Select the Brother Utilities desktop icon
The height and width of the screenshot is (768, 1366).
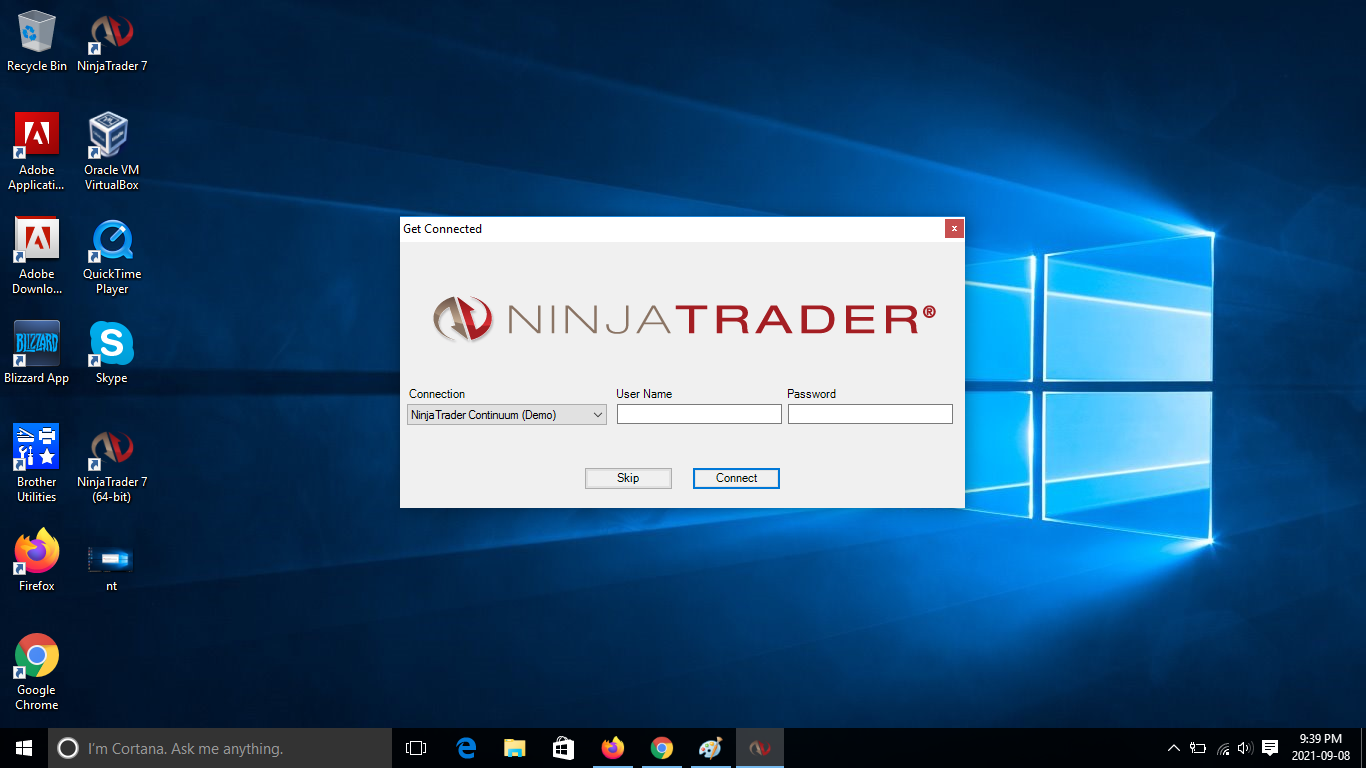[x=37, y=464]
